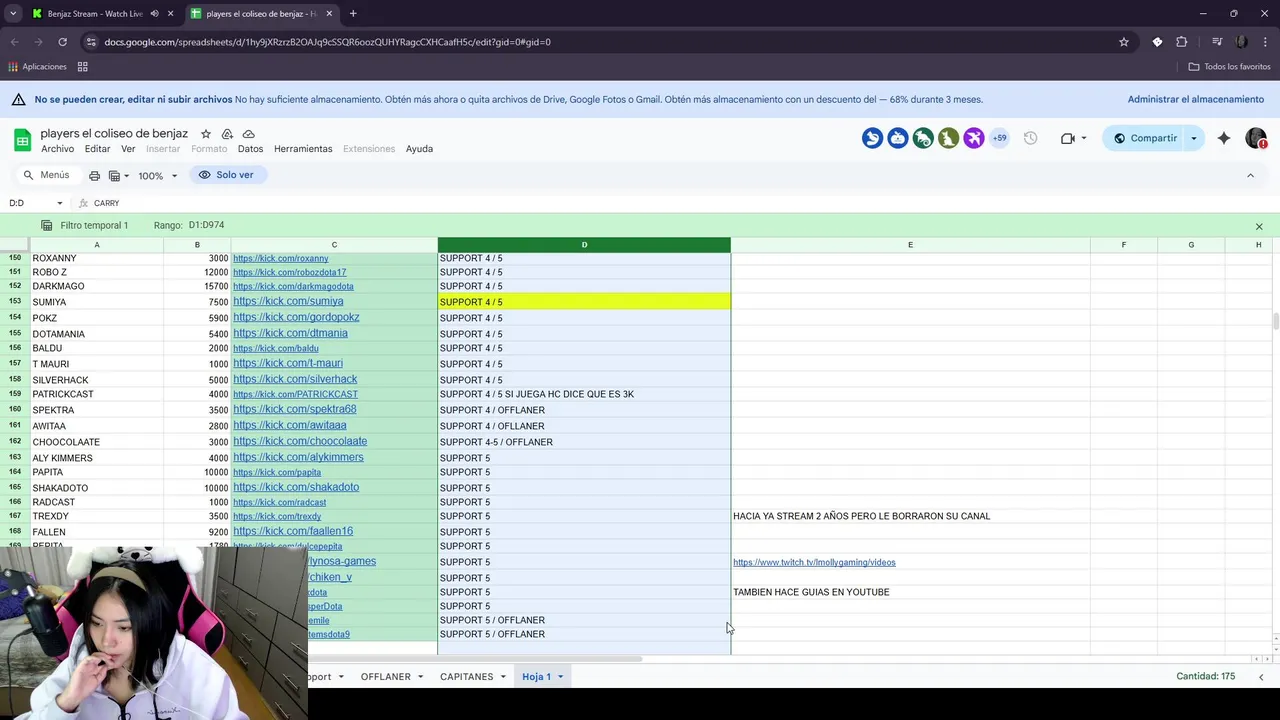Click the blue pumpkin viewer avatar
The width and height of the screenshot is (1280, 720).
[x=898, y=138]
